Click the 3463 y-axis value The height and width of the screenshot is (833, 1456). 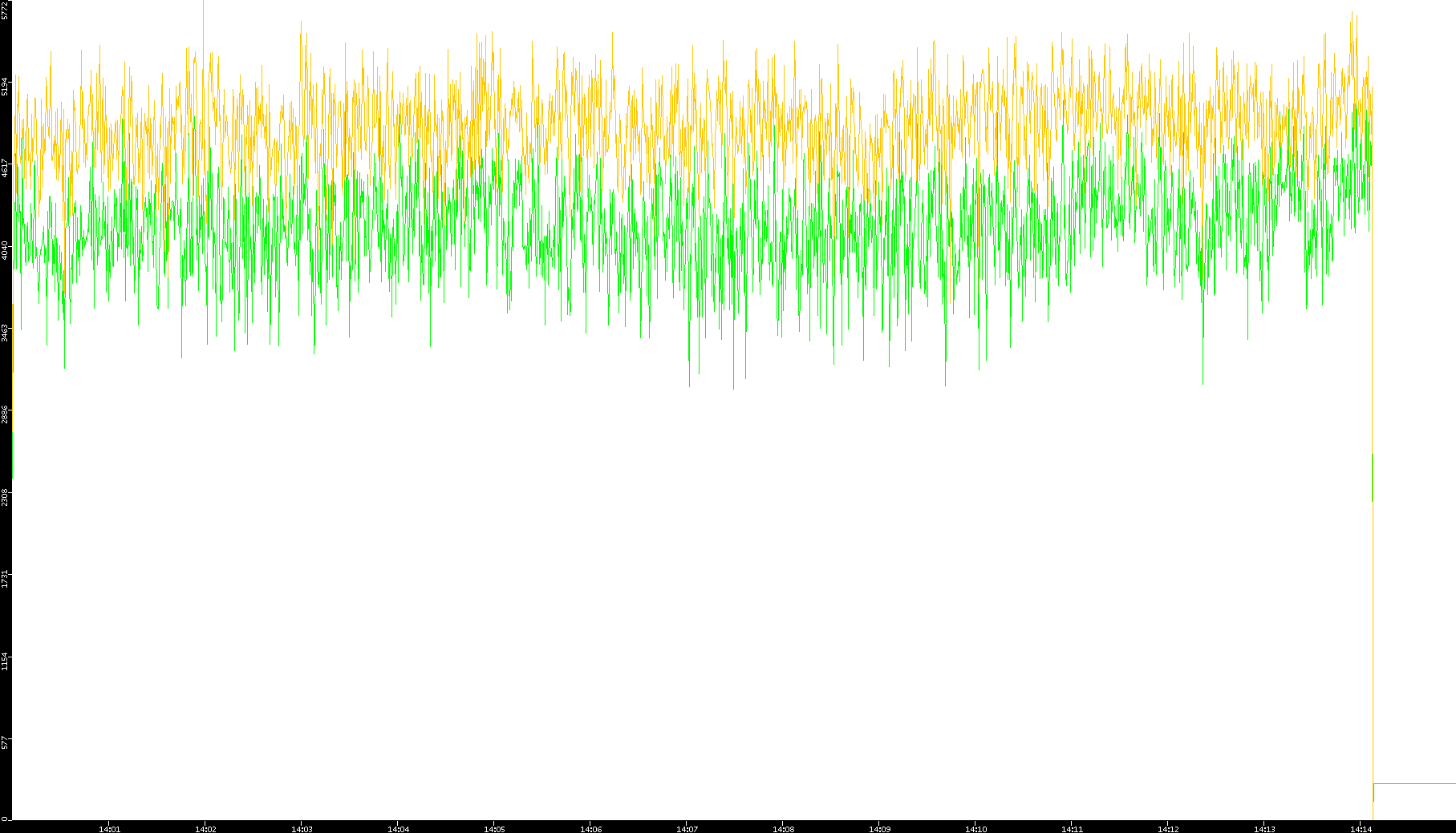pyautogui.click(x=5, y=333)
